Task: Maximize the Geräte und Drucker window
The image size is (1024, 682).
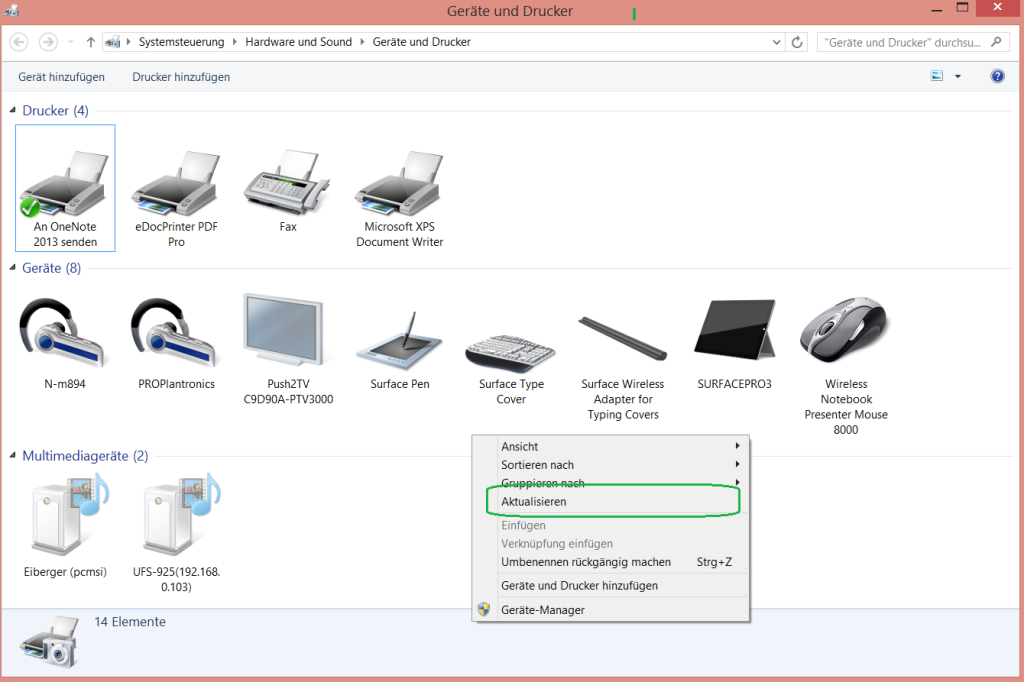Action: click(x=962, y=8)
